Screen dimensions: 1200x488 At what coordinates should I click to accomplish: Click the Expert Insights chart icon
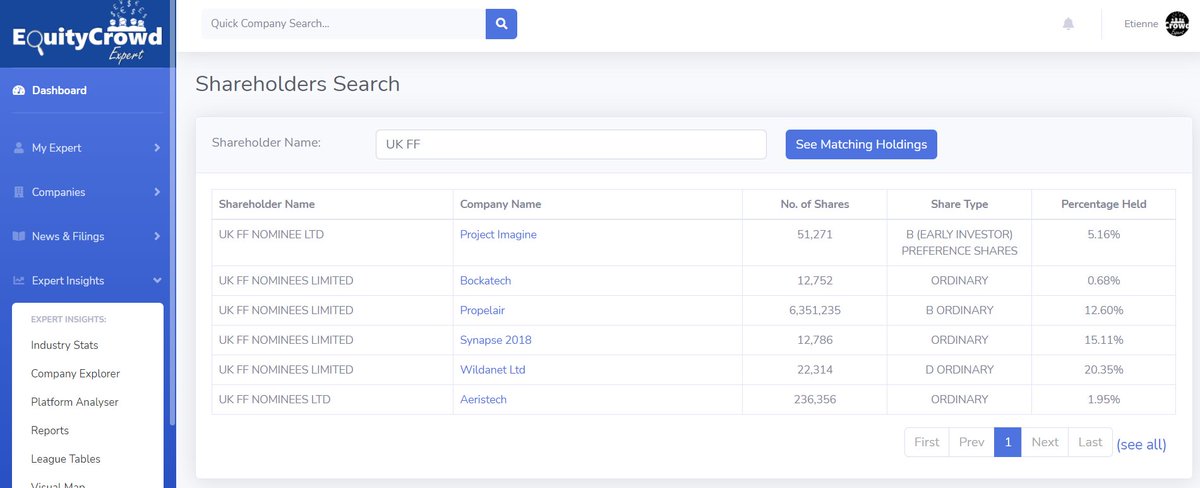coord(18,281)
